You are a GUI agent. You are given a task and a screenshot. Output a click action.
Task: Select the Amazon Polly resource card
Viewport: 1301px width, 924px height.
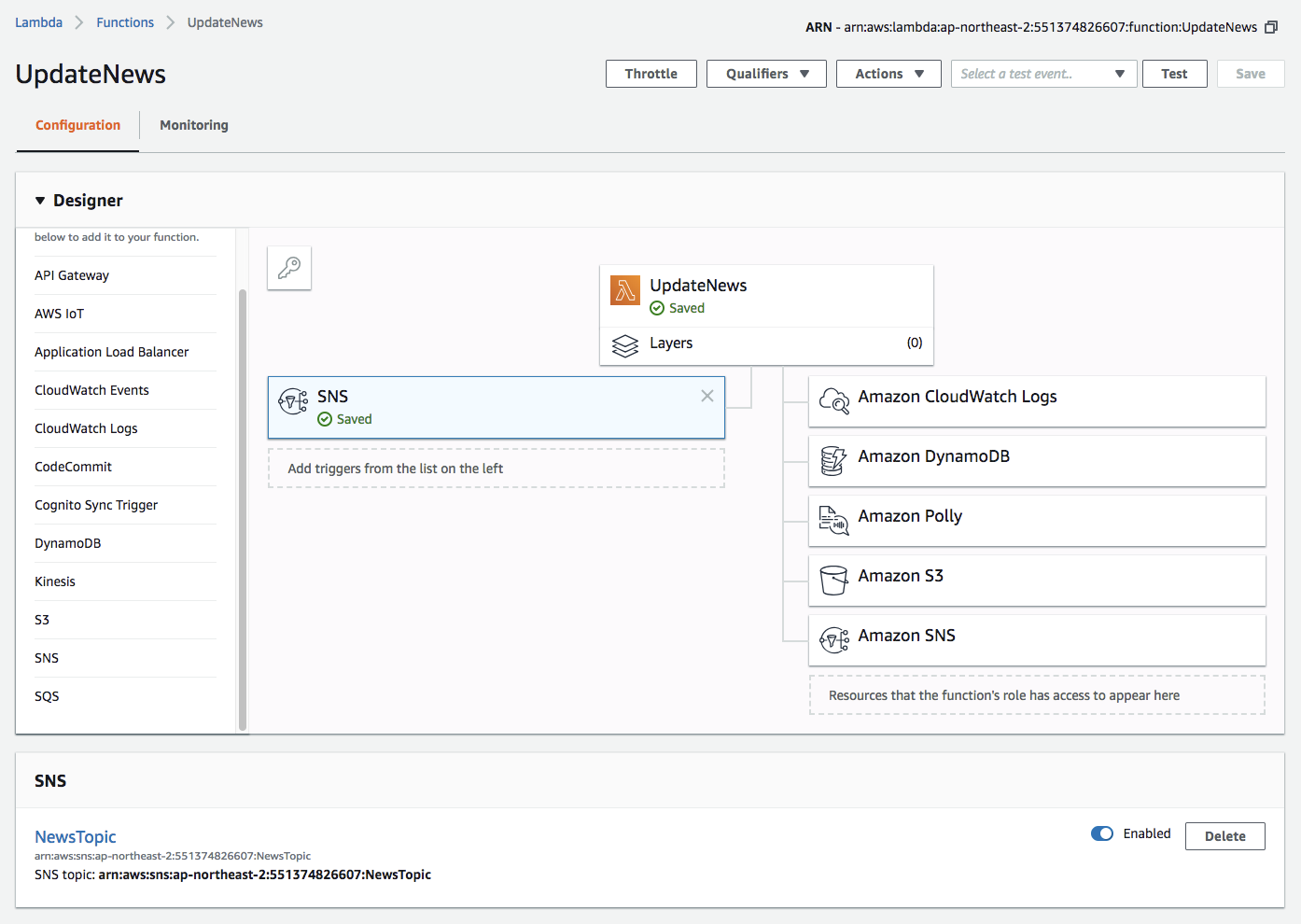[x=1037, y=521]
